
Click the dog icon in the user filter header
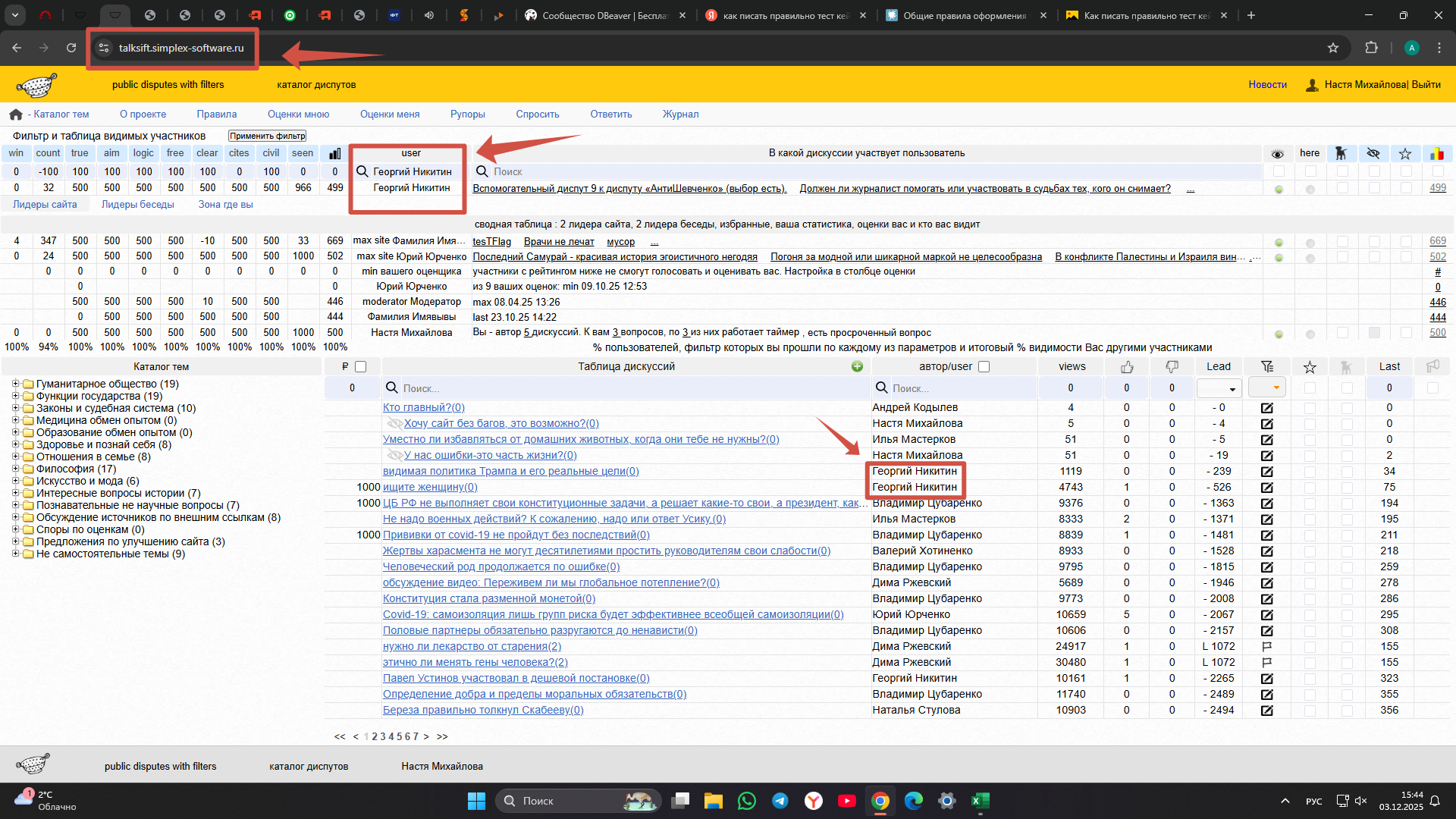point(1341,153)
